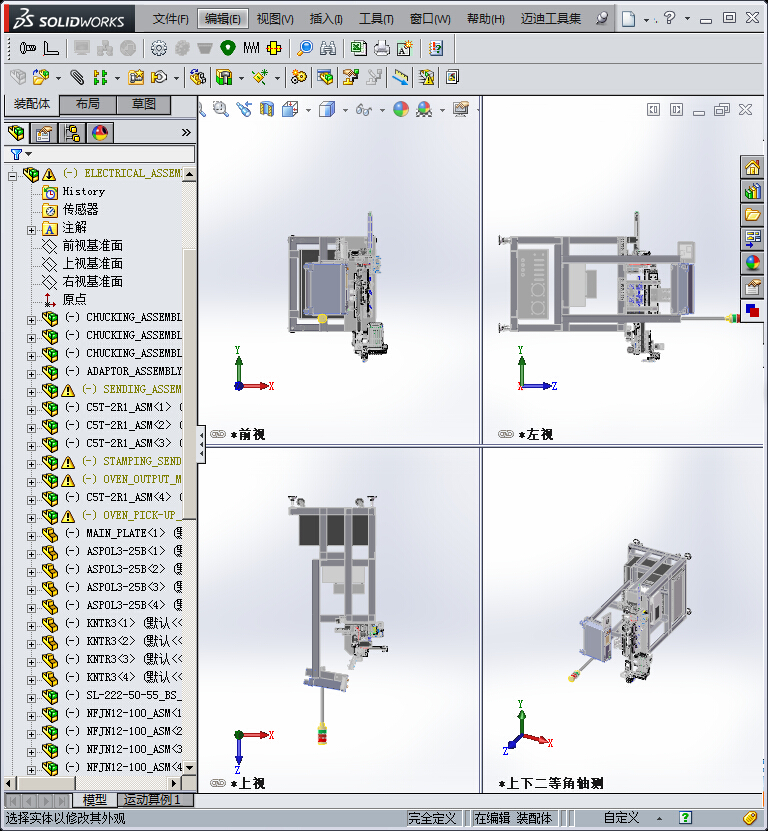Switch to PropertyManager panel tab
Viewport: 768px width, 831px height.
43,133
